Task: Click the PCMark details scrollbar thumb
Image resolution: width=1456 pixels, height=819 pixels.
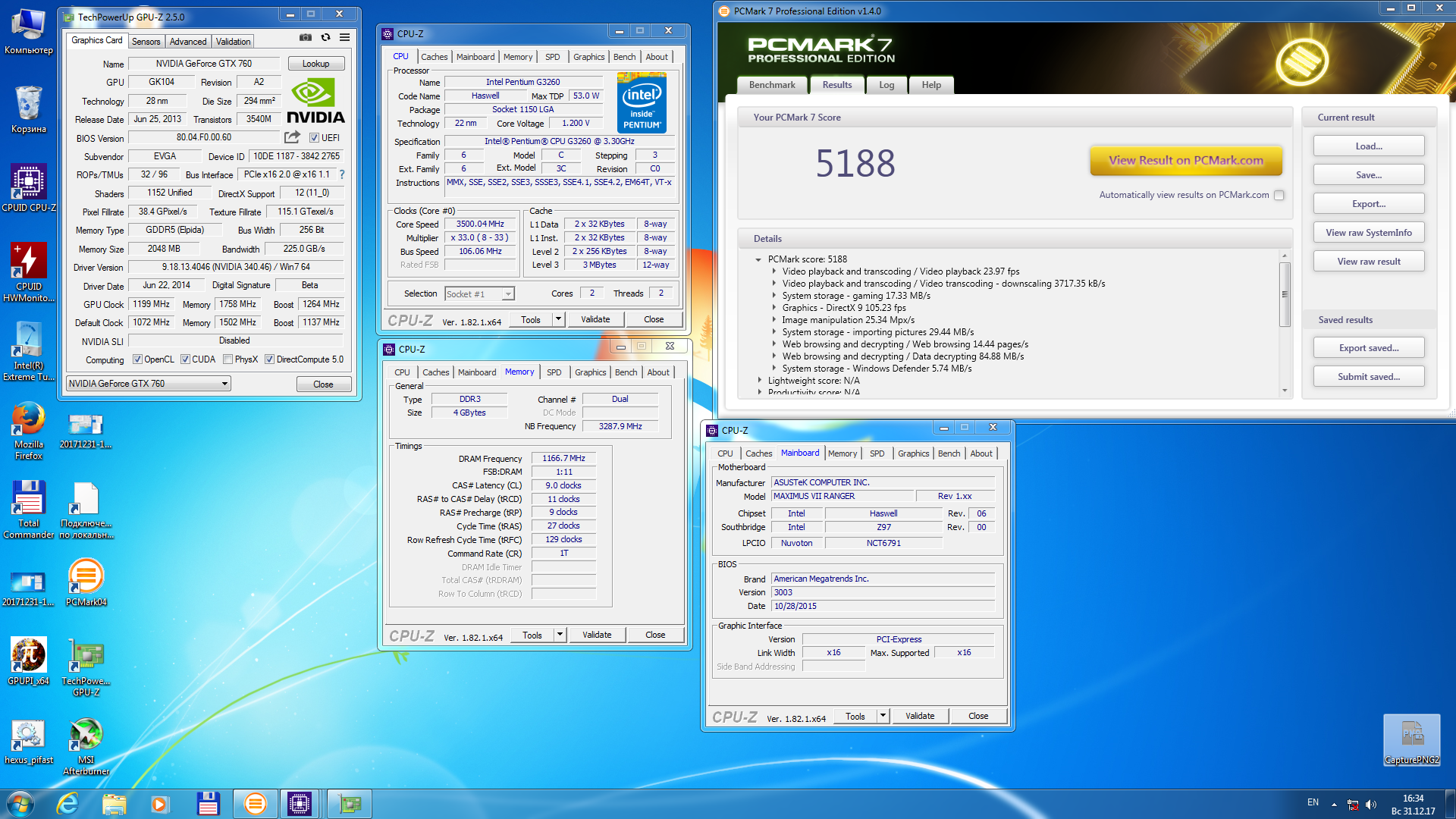Action: point(1285,294)
